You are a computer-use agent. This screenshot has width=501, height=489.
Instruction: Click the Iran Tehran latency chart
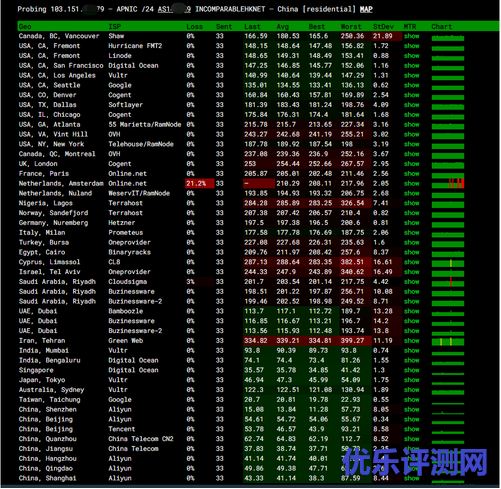click(x=448, y=341)
